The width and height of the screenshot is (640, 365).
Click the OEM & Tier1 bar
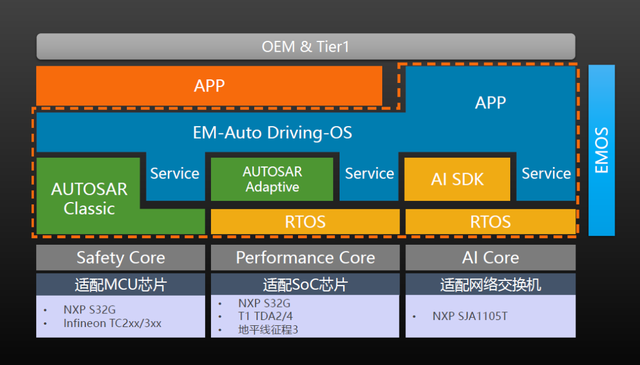tap(306, 47)
